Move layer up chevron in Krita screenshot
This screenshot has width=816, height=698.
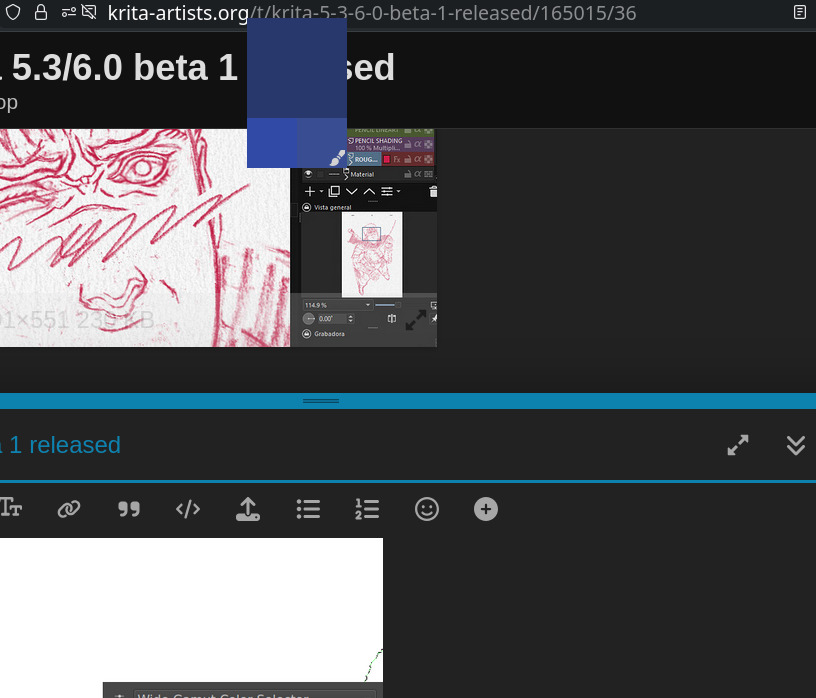(369, 192)
